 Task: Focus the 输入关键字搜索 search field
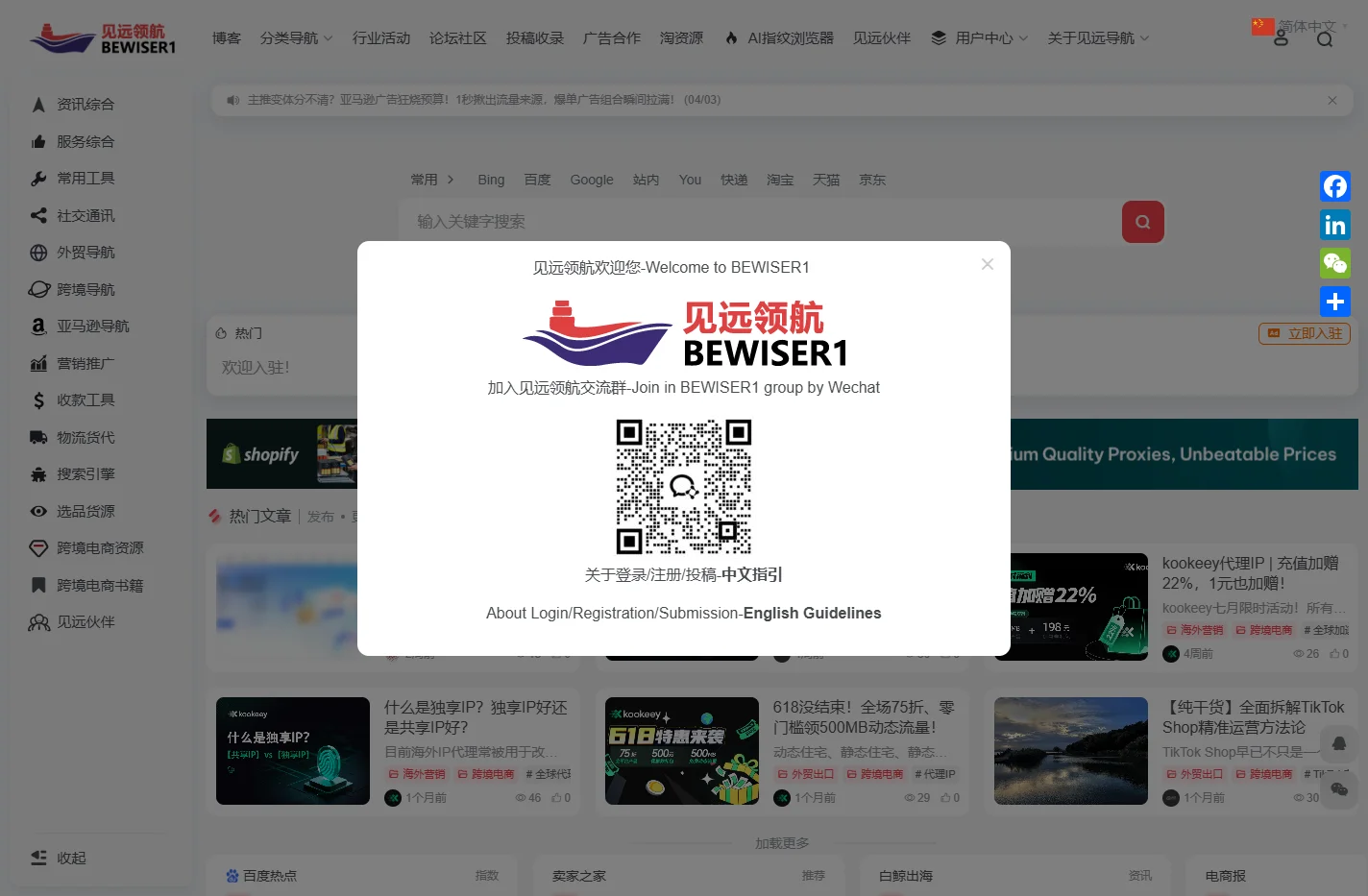pyautogui.click(x=760, y=222)
